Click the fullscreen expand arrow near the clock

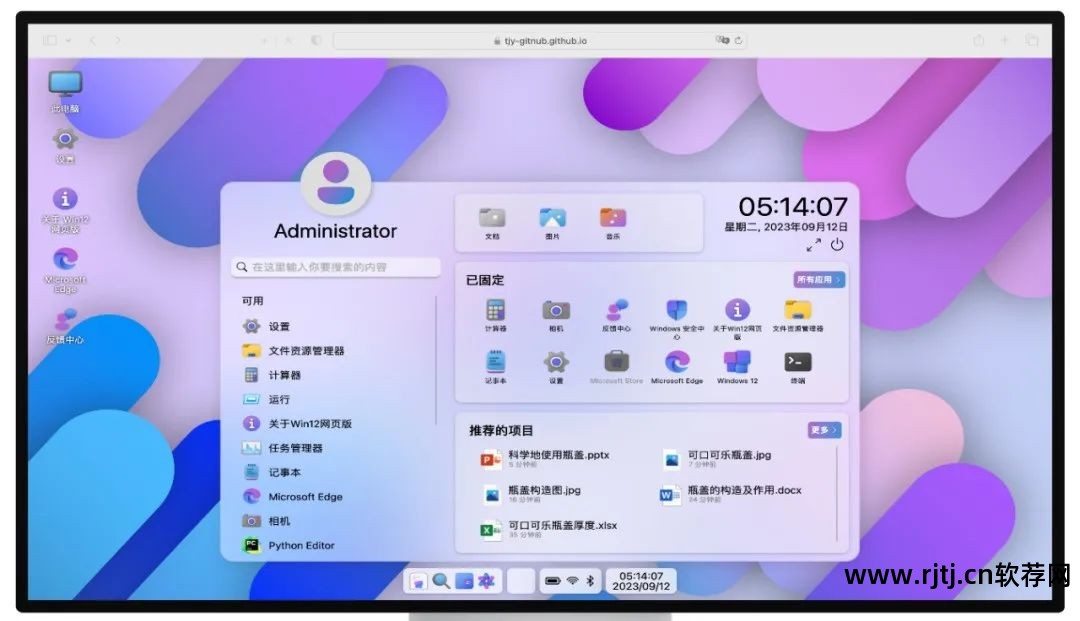pos(813,243)
